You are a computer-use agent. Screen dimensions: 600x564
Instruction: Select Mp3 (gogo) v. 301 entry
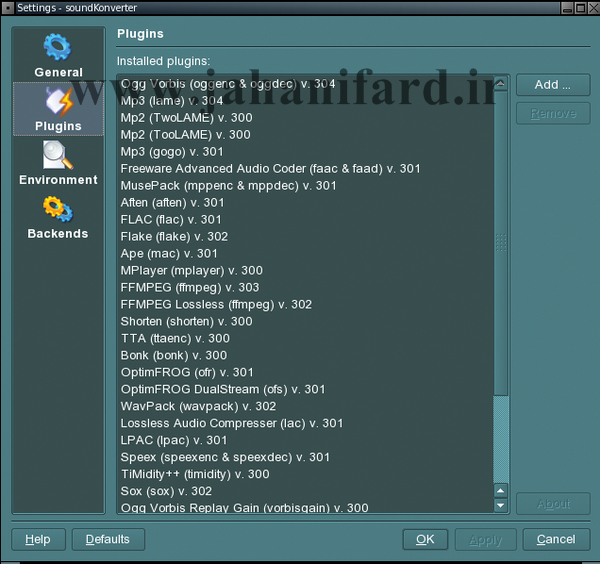[171, 151]
